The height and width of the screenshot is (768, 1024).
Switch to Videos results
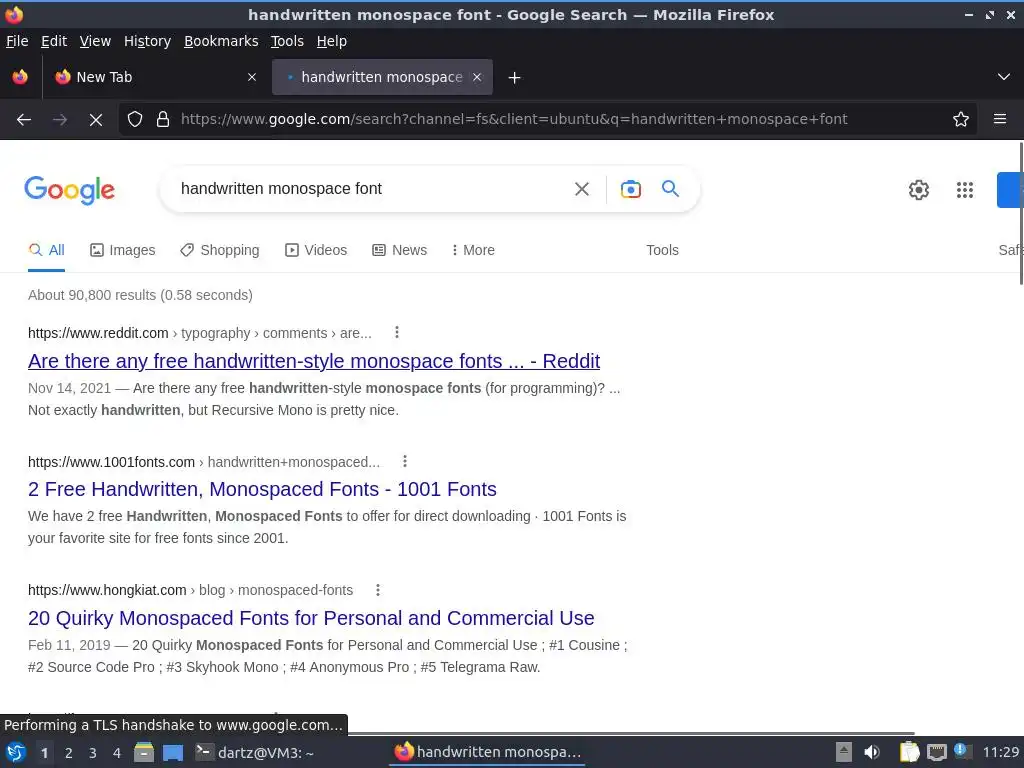click(x=316, y=250)
